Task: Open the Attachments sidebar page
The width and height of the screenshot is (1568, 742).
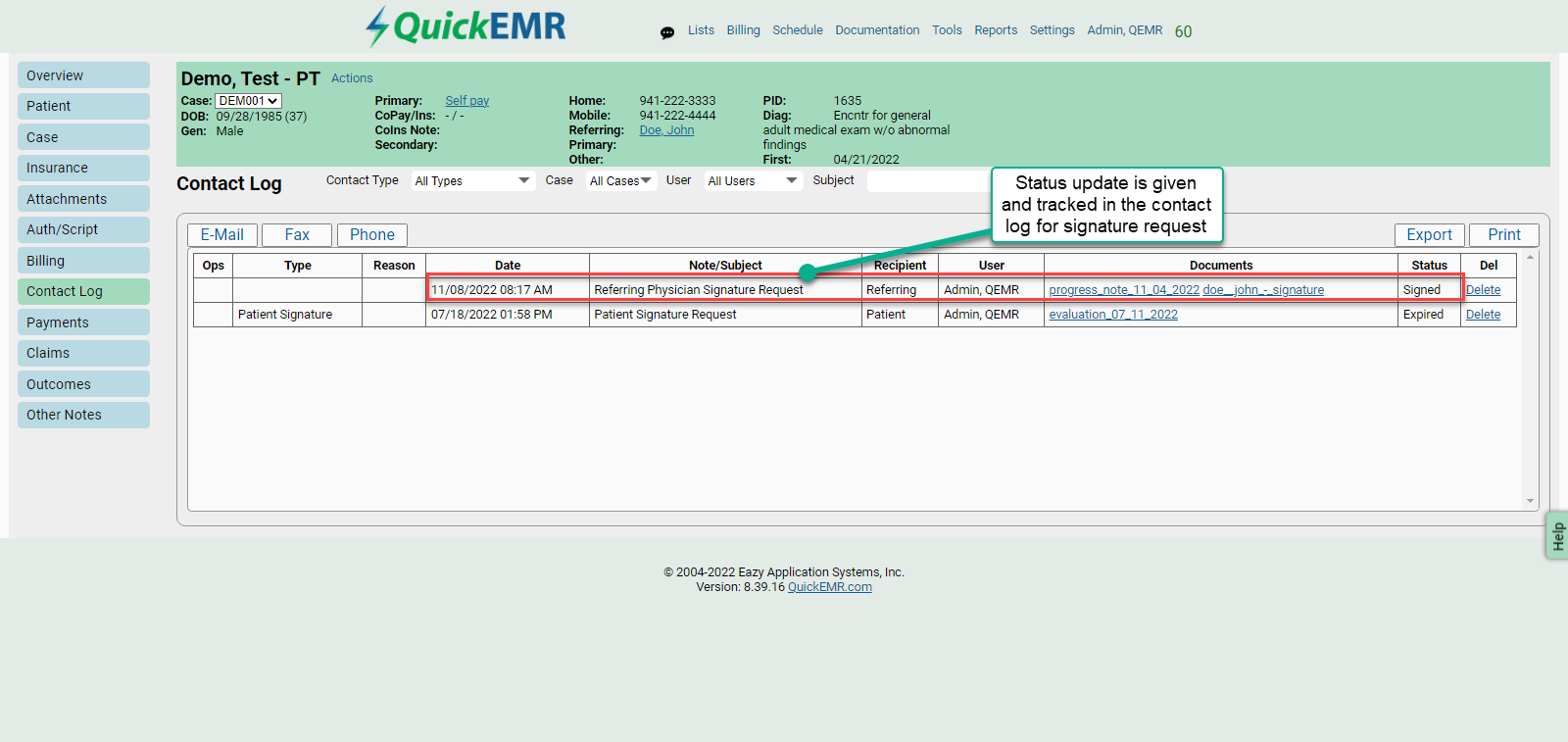Action: click(x=83, y=199)
